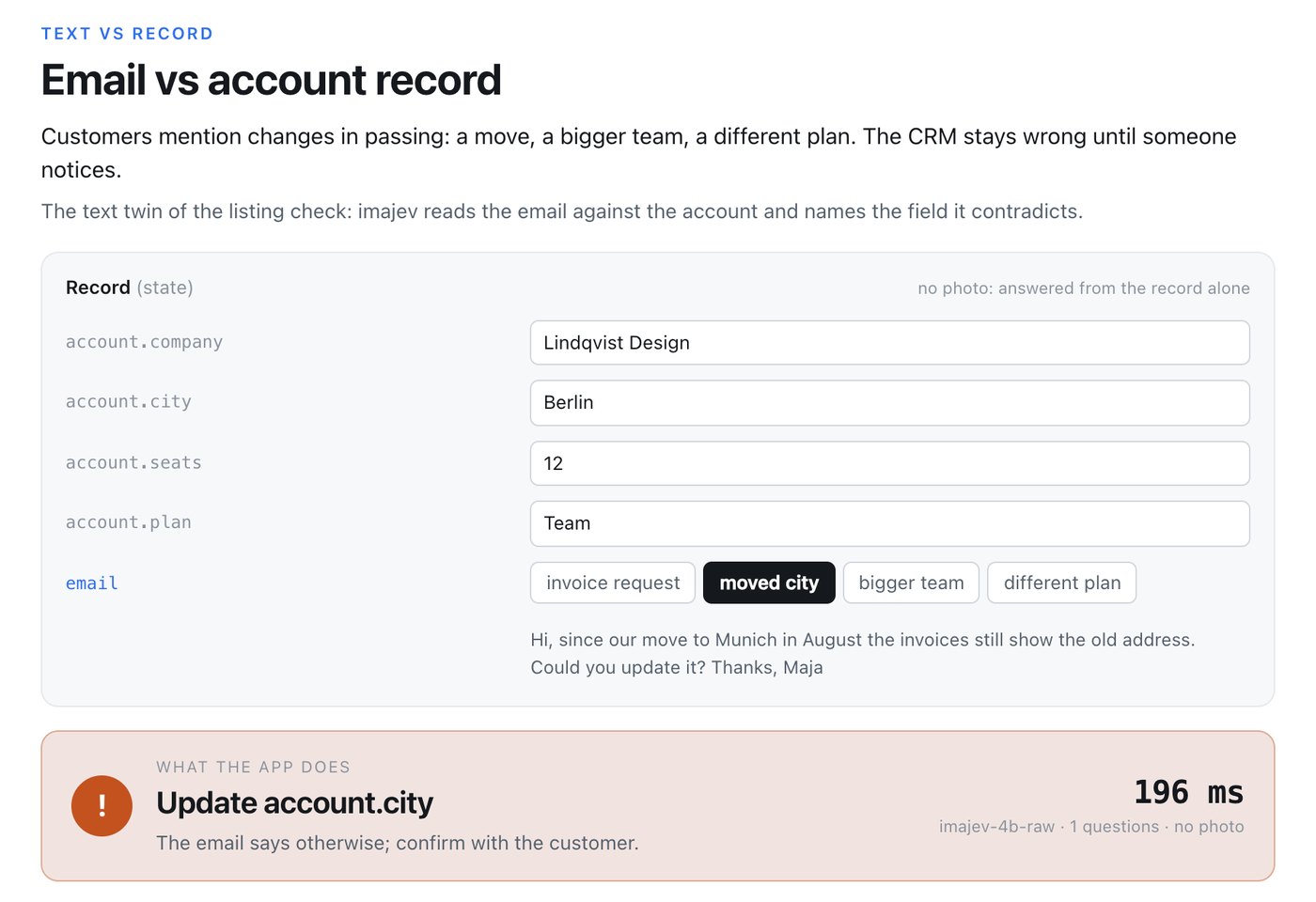Screen dimensions: 1316x902
Task: Click the 'Email vs account record' heading
Action: pyautogui.click(x=271, y=80)
